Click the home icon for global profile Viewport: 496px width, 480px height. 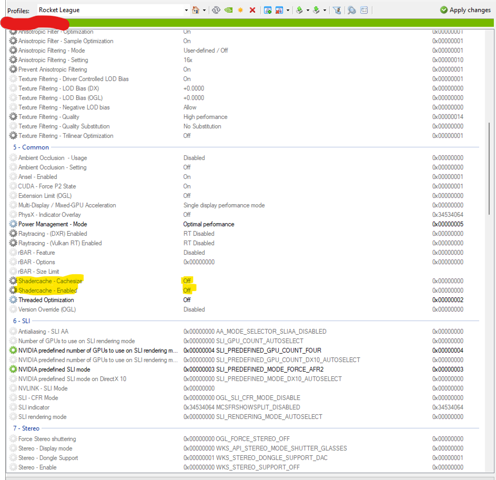click(x=196, y=10)
